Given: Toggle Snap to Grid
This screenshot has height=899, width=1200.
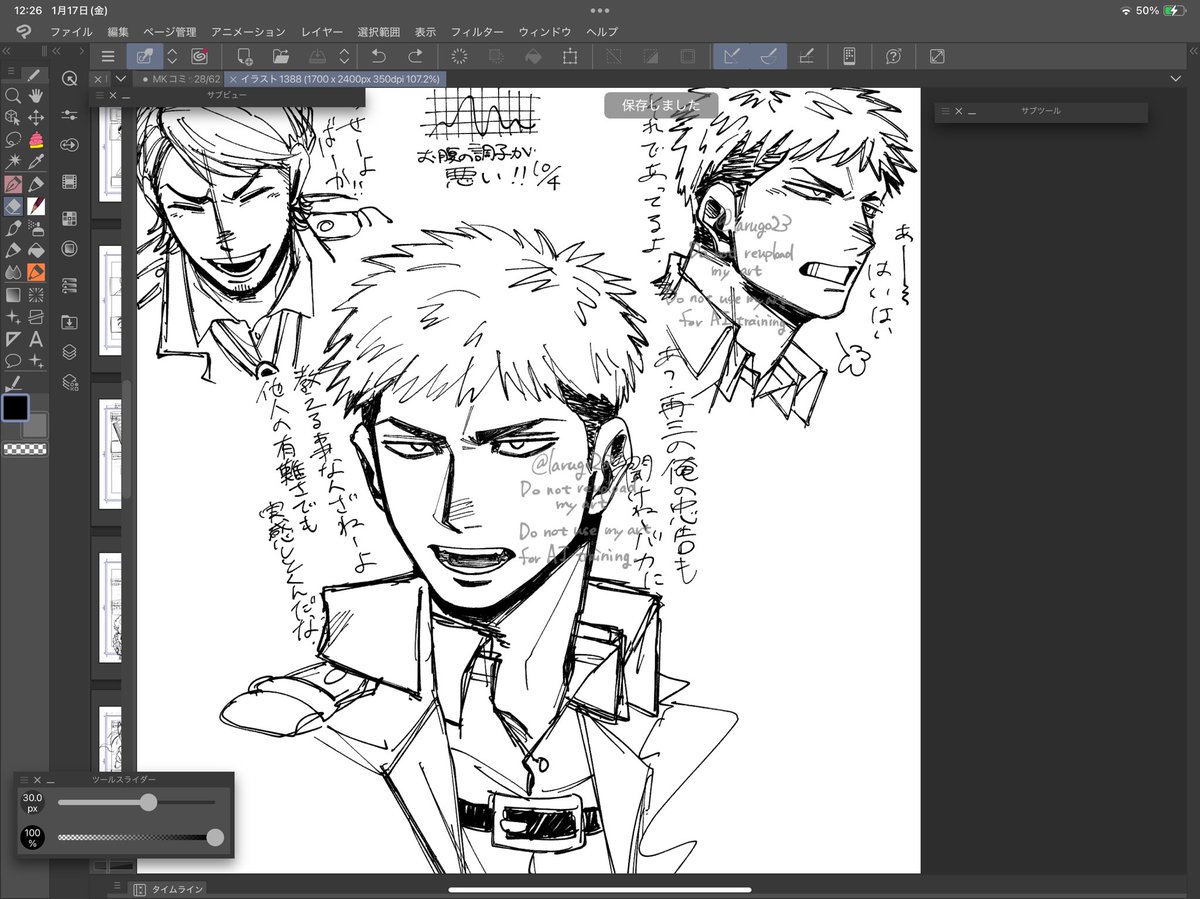Looking at the screenshot, I should [x=806, y=56].
